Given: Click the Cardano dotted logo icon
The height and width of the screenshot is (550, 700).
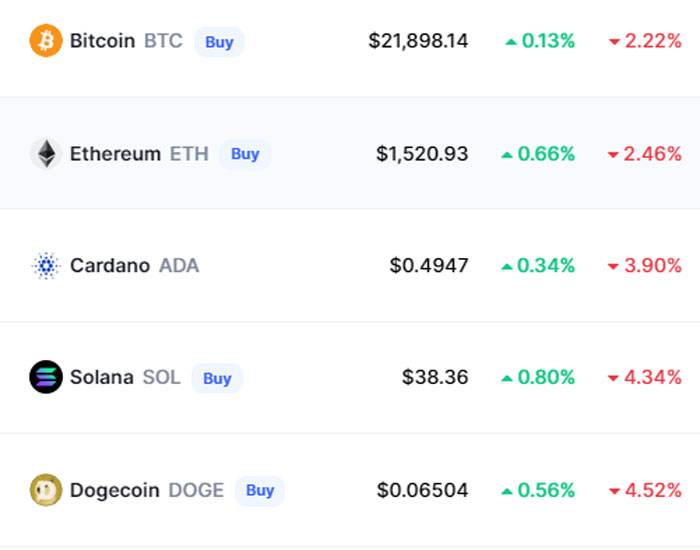Looking at the screenshot, I should tap(46, 266).
